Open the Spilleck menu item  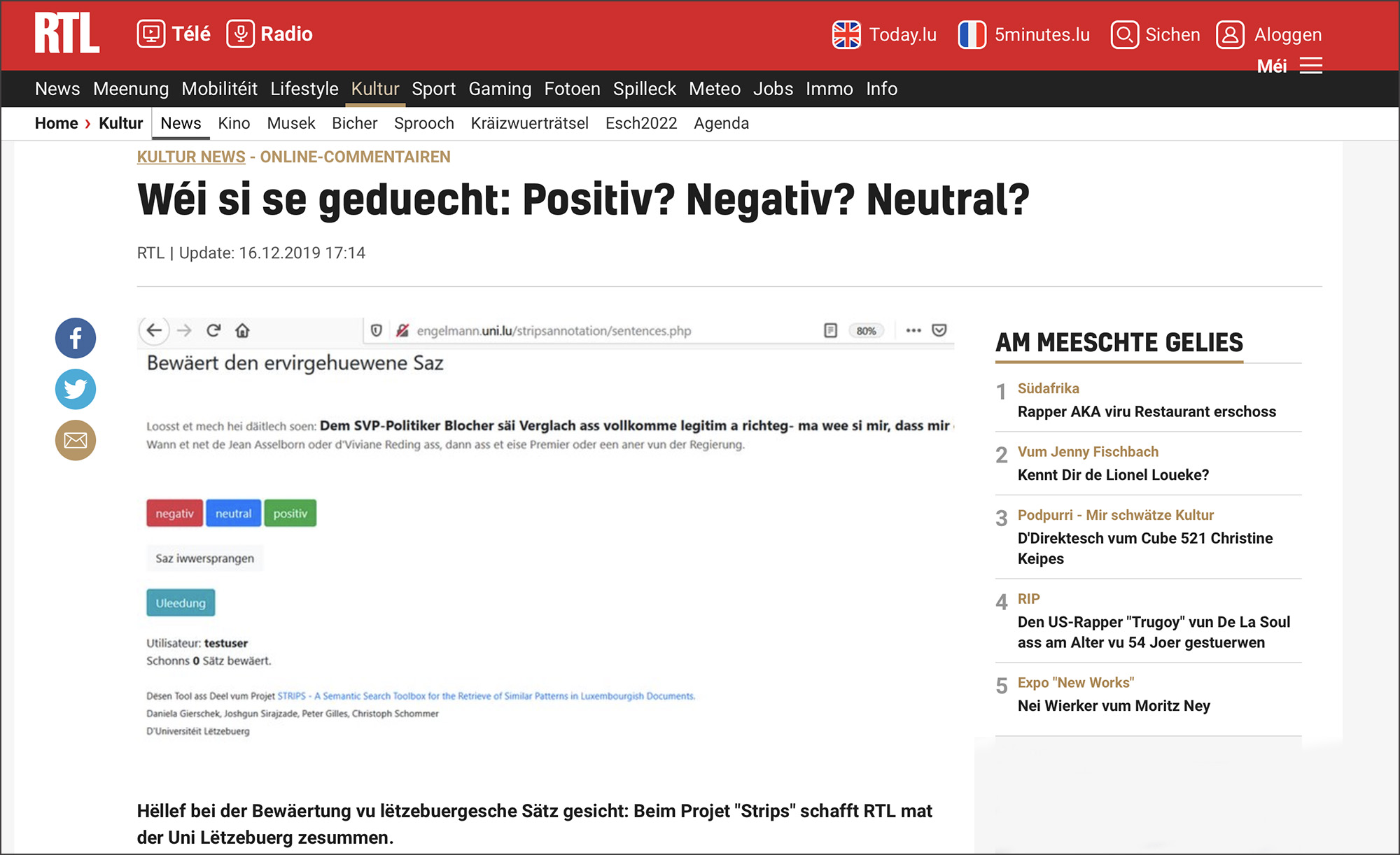[x=644, y=89]
